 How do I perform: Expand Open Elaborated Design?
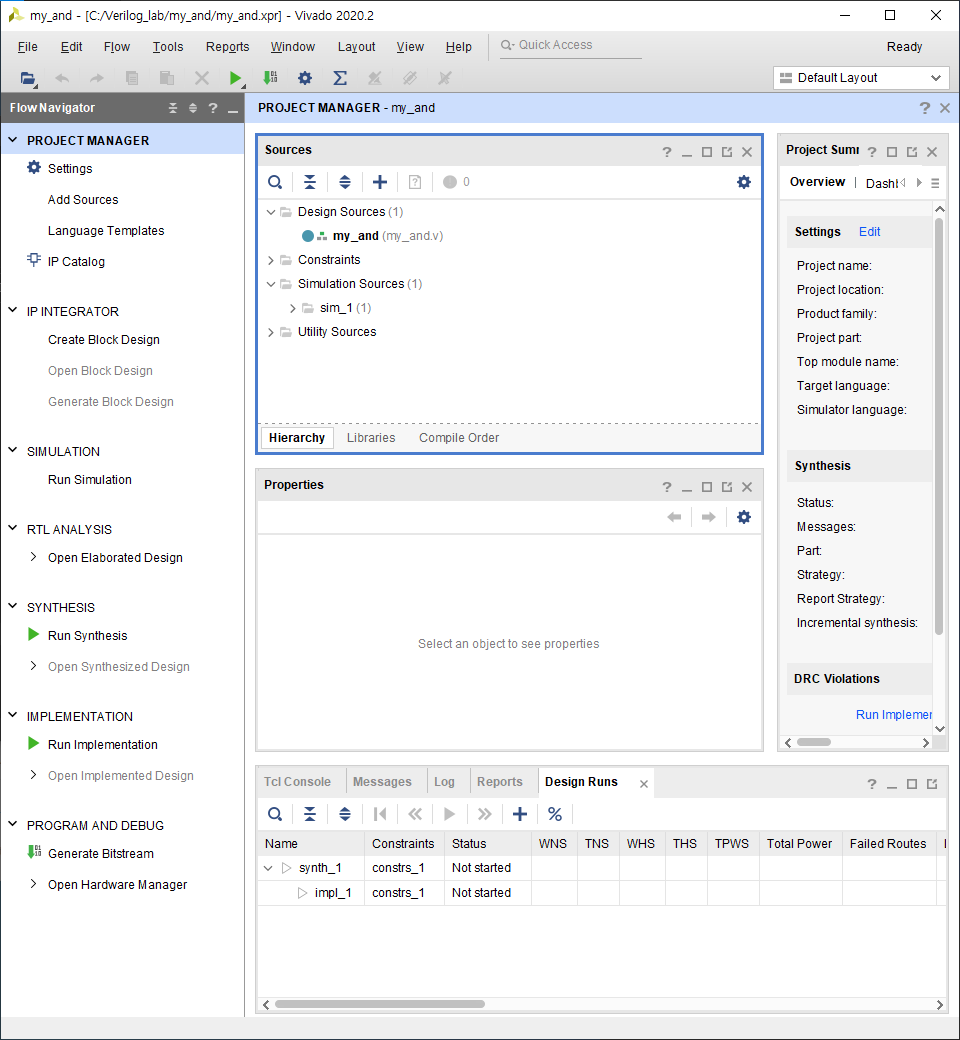coord(33,557)
